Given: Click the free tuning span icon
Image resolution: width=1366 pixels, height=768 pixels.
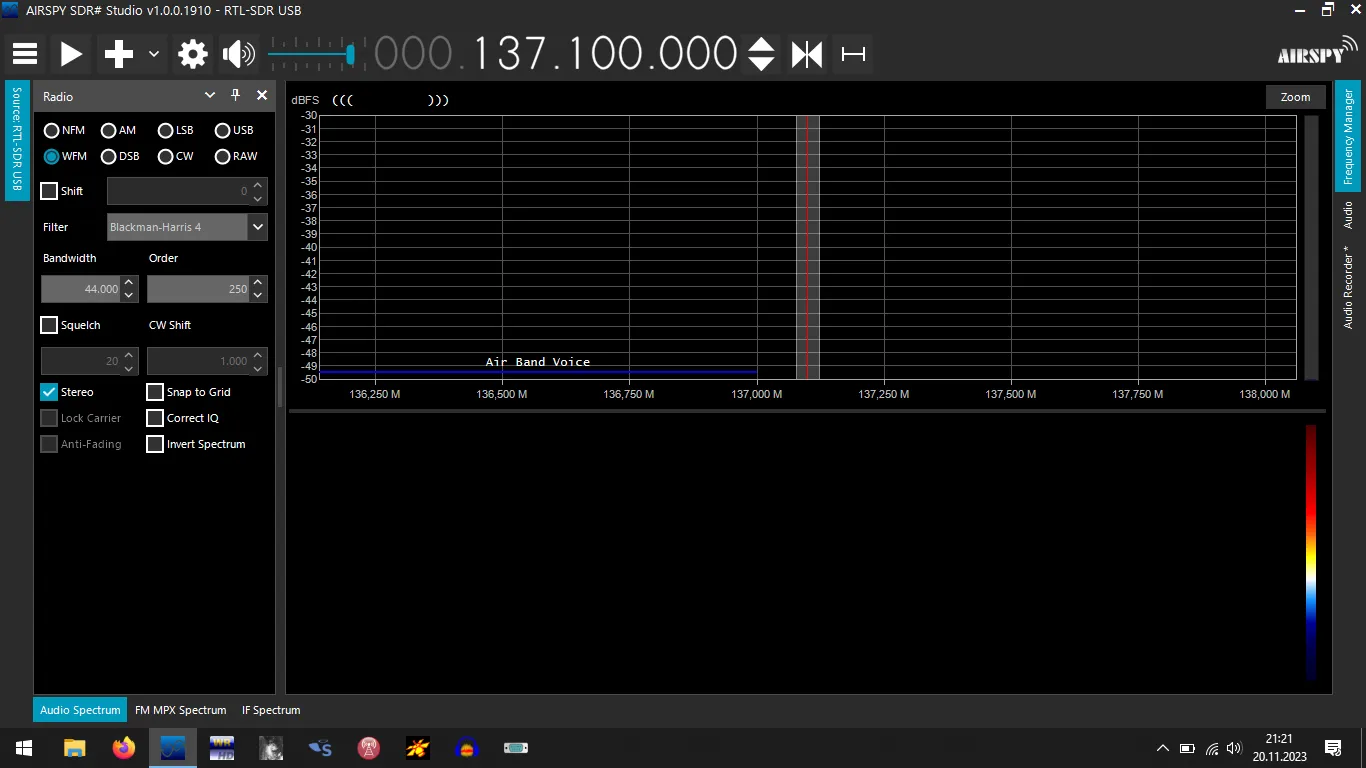Looking at the screenshot, I should (853, 54).
